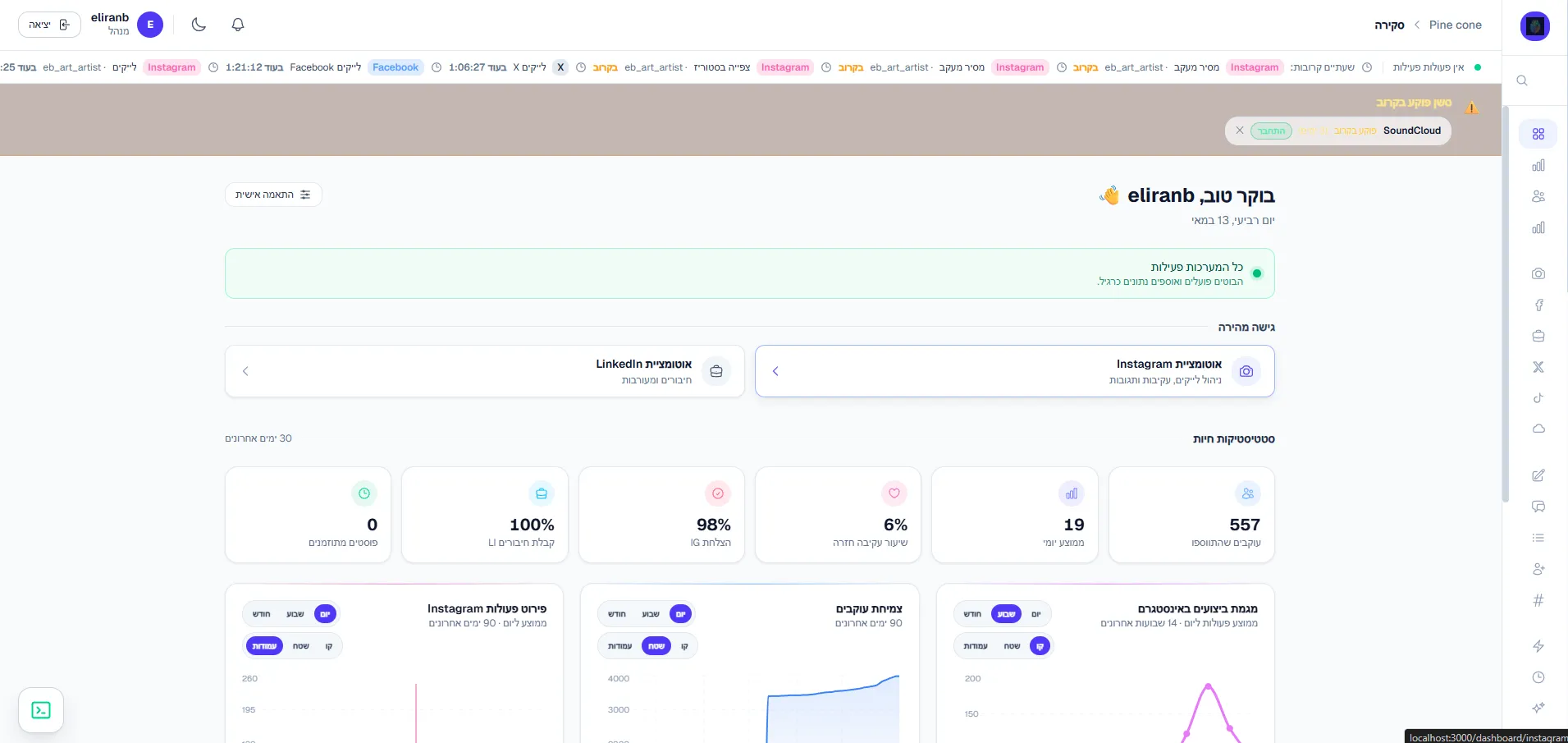Open the Facebook icon in the sidebar
The width and height of the screenshot is (1568, 743).
[1538, 305]
